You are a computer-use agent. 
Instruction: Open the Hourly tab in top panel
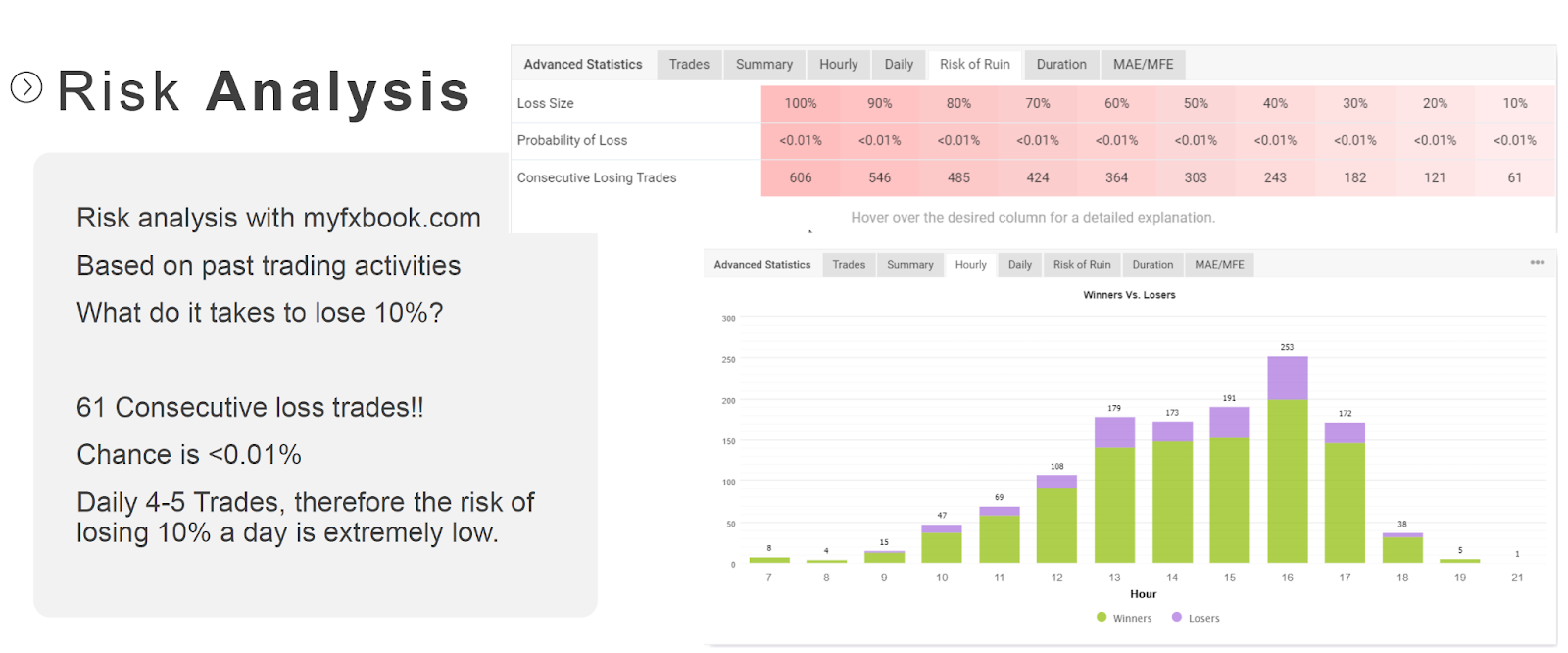tap(838, 64)
